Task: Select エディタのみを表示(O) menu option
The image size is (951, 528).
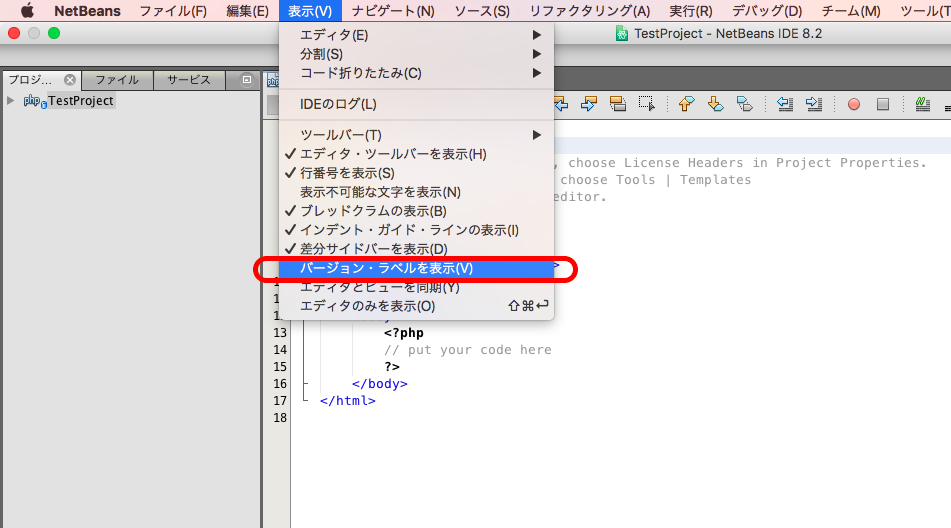Action: (417, 306)
